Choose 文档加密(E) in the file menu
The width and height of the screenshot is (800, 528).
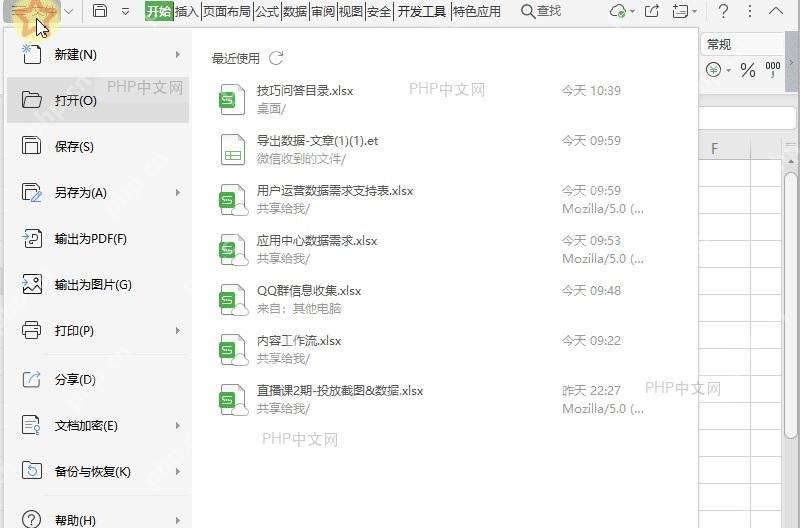tap(97, 425)
